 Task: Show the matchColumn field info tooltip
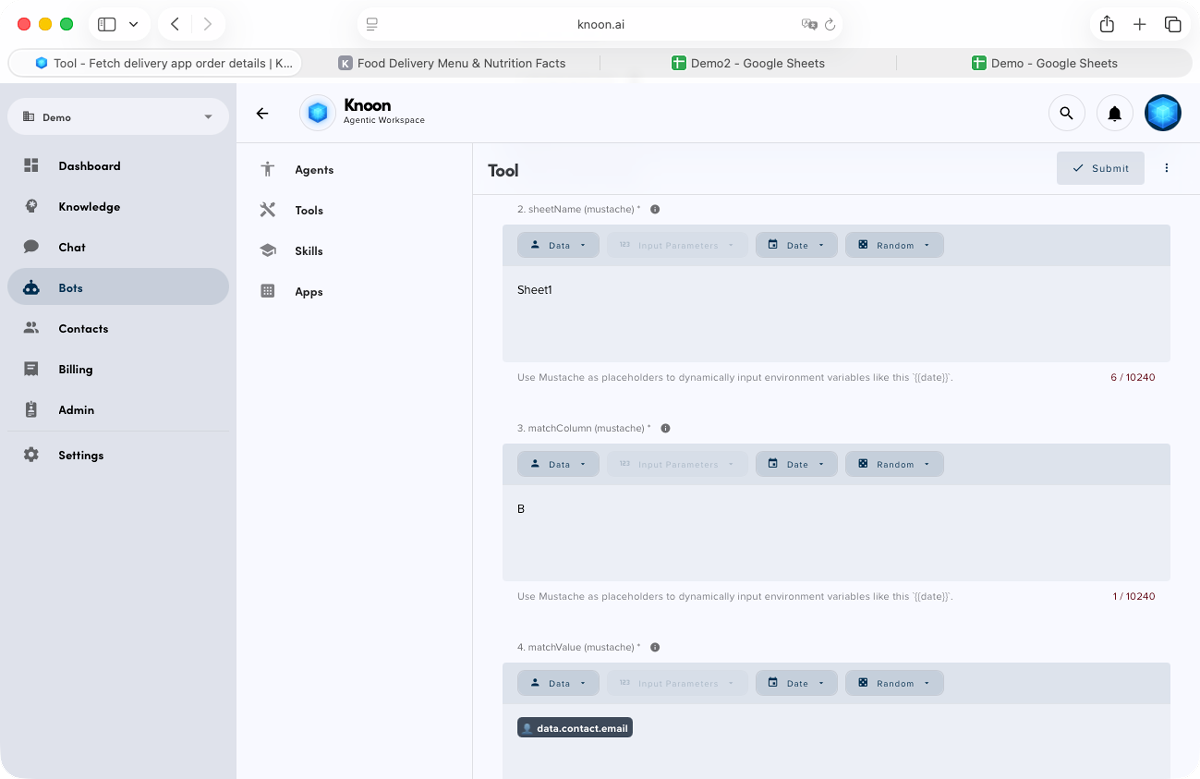(x=665, y=428)
